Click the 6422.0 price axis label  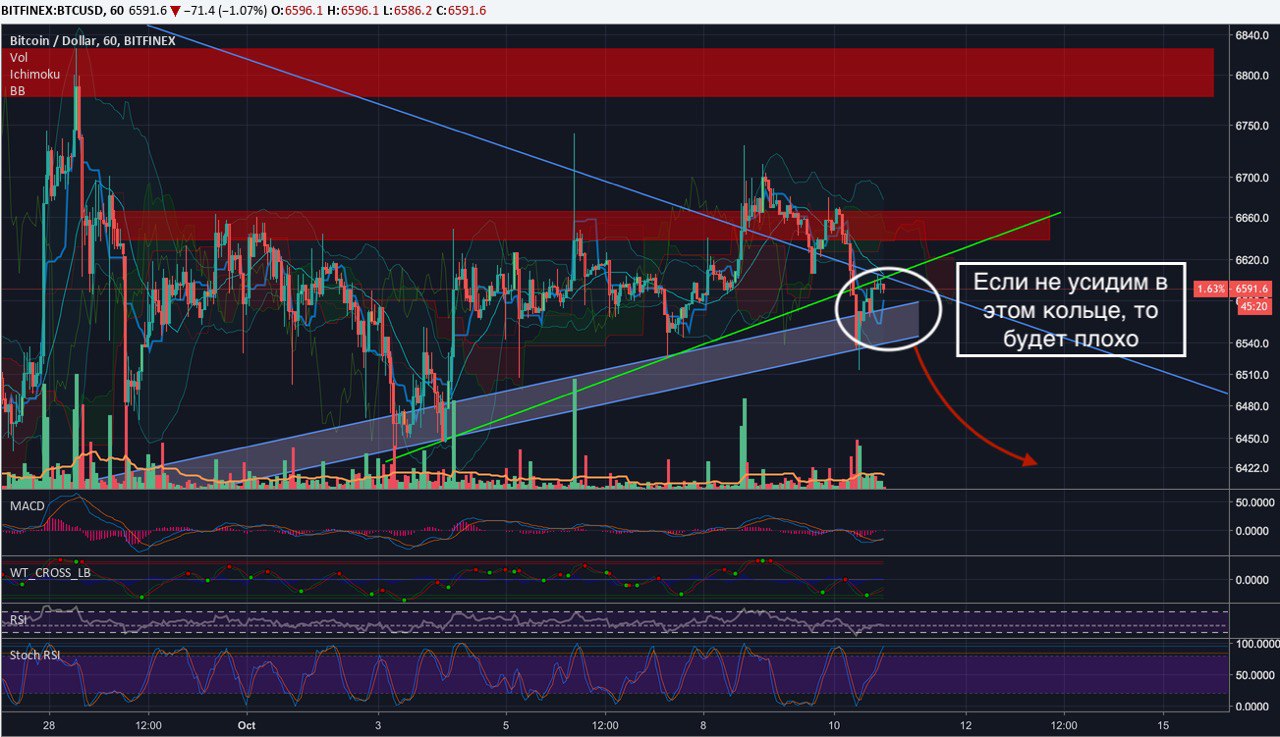click(x=1254, y=468)
